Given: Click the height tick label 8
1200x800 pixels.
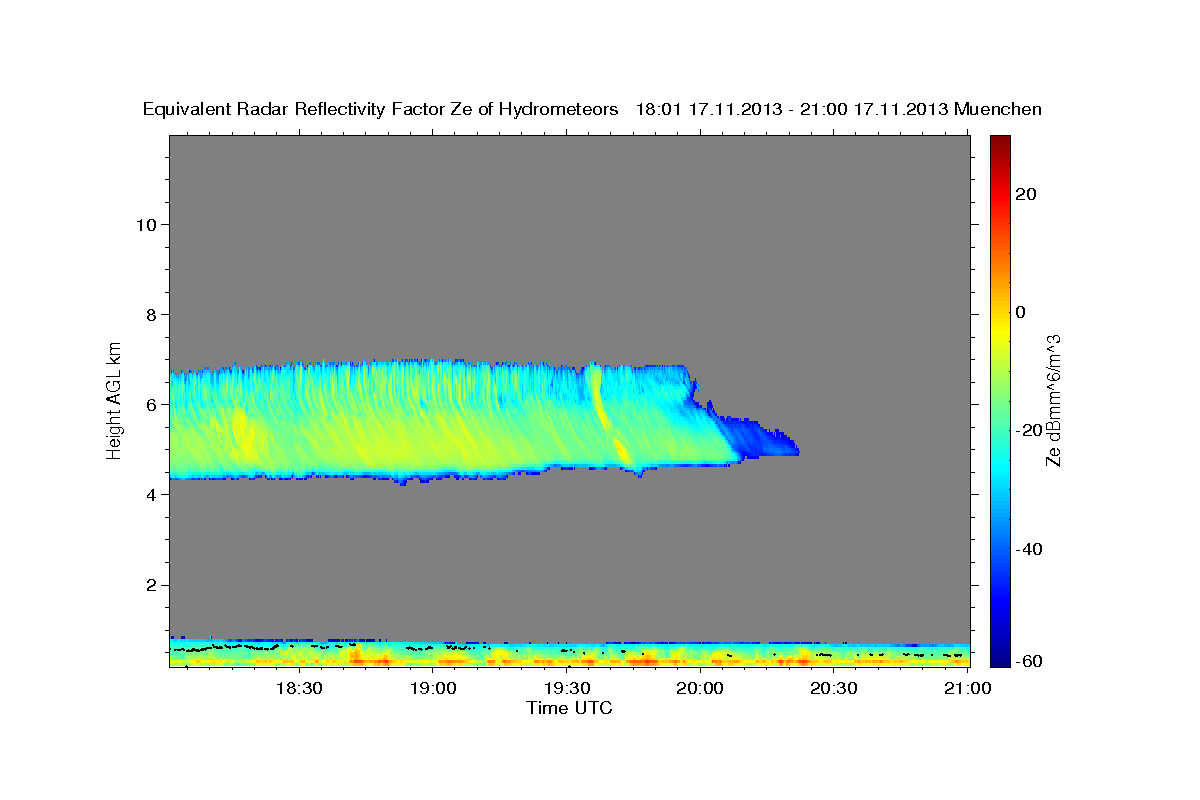Looking at the screenshot, I should [152, 314].
